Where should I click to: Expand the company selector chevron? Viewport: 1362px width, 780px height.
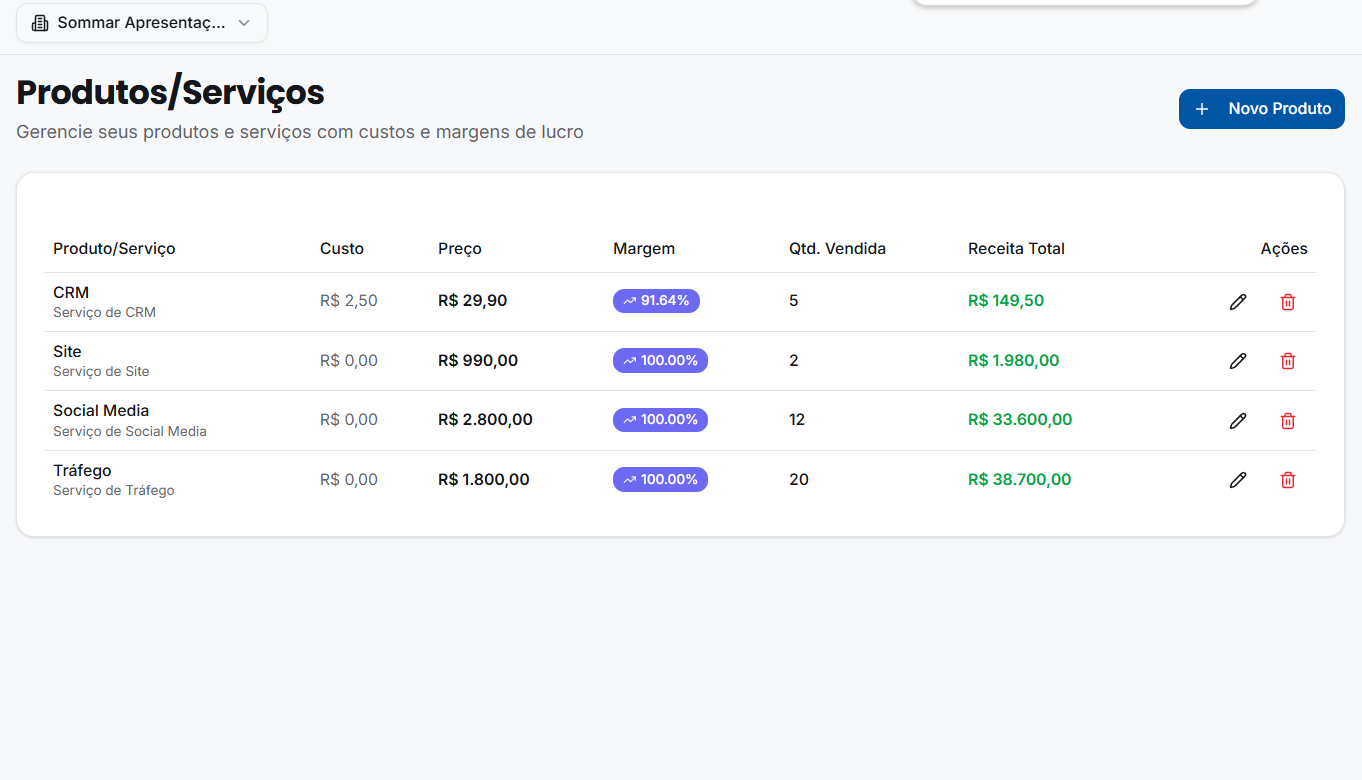(x=245, y=22)
